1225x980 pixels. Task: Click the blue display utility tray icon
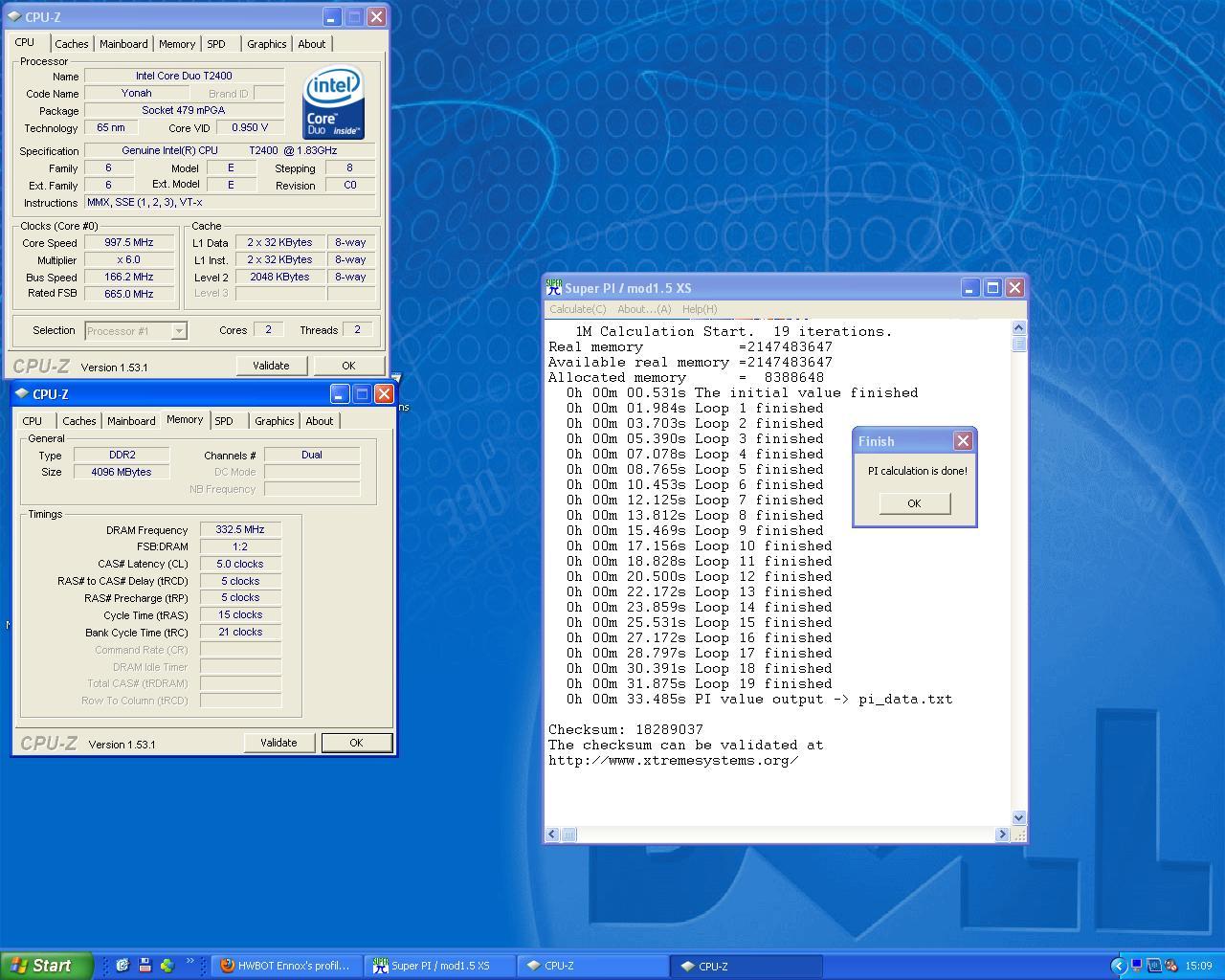point(1154,966)
